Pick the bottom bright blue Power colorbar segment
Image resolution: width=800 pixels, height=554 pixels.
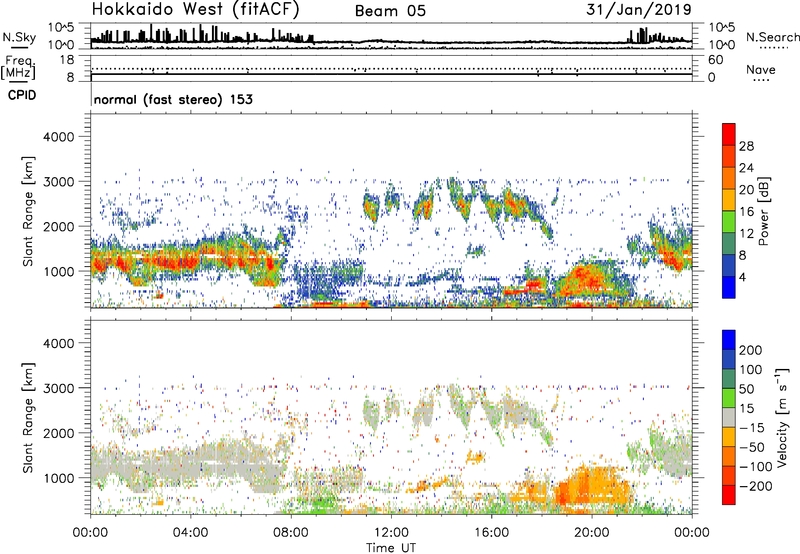[x=729, y=288]
